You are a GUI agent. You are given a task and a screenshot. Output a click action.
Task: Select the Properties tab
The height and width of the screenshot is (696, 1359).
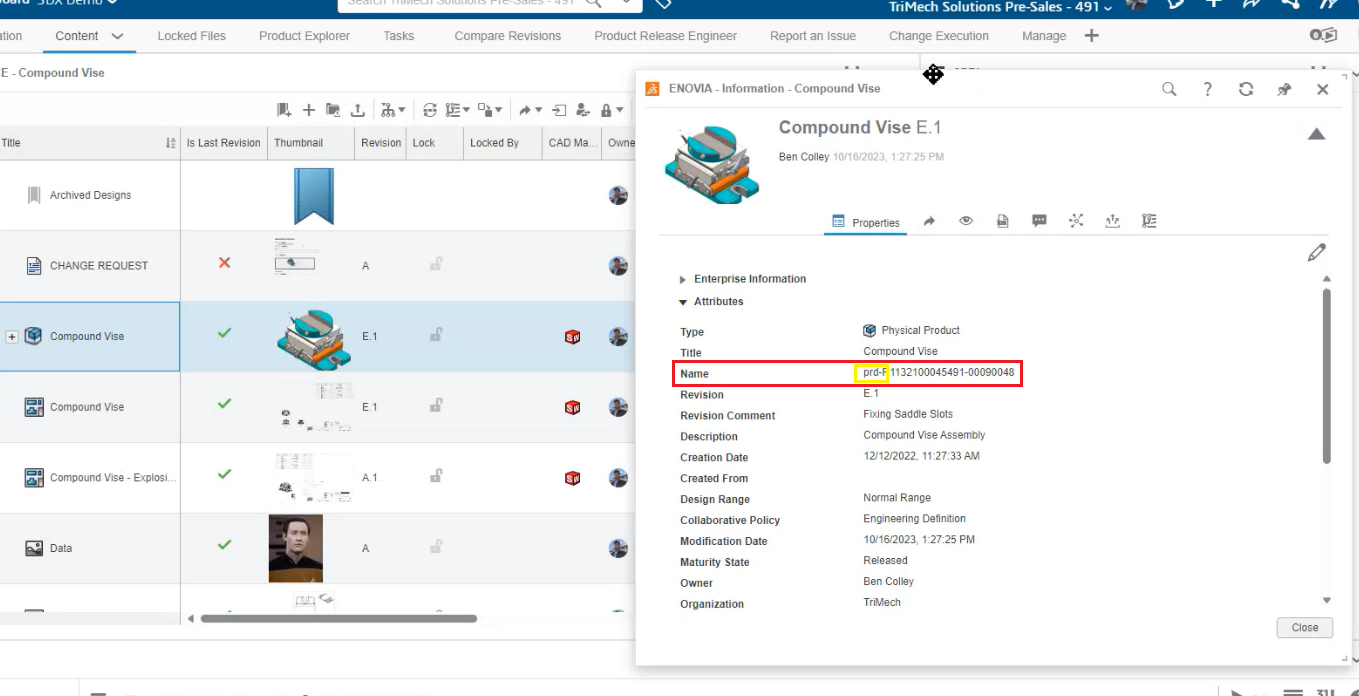coord(865,222)
